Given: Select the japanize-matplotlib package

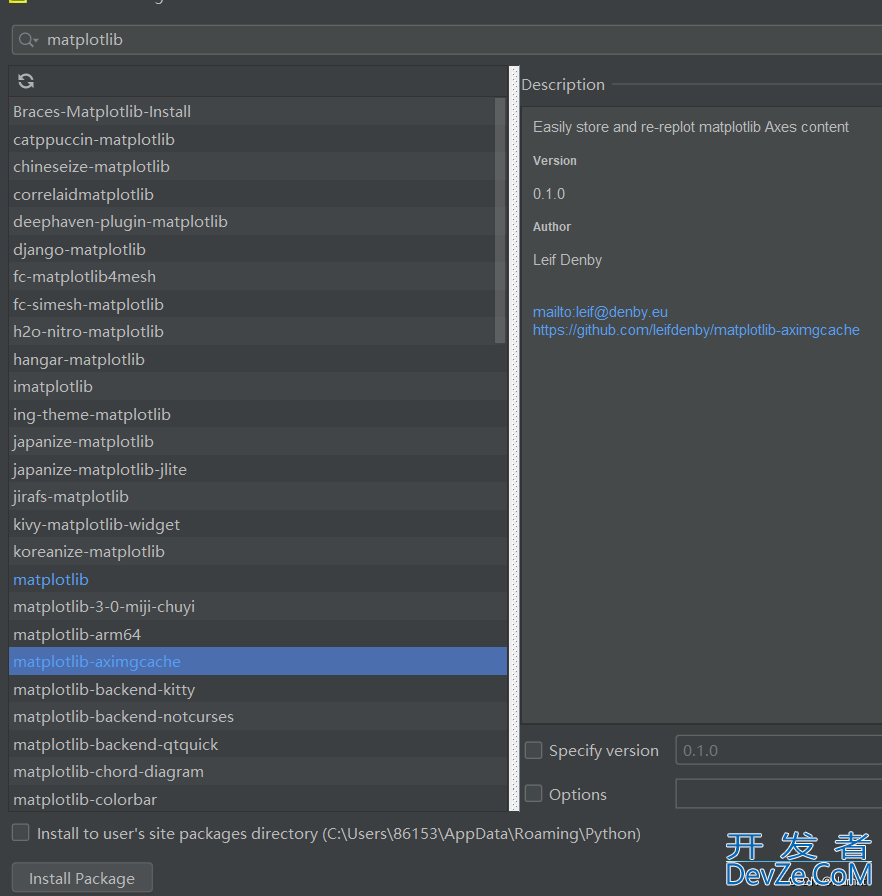Looking at the screenshot, I should tap(258, 442).
